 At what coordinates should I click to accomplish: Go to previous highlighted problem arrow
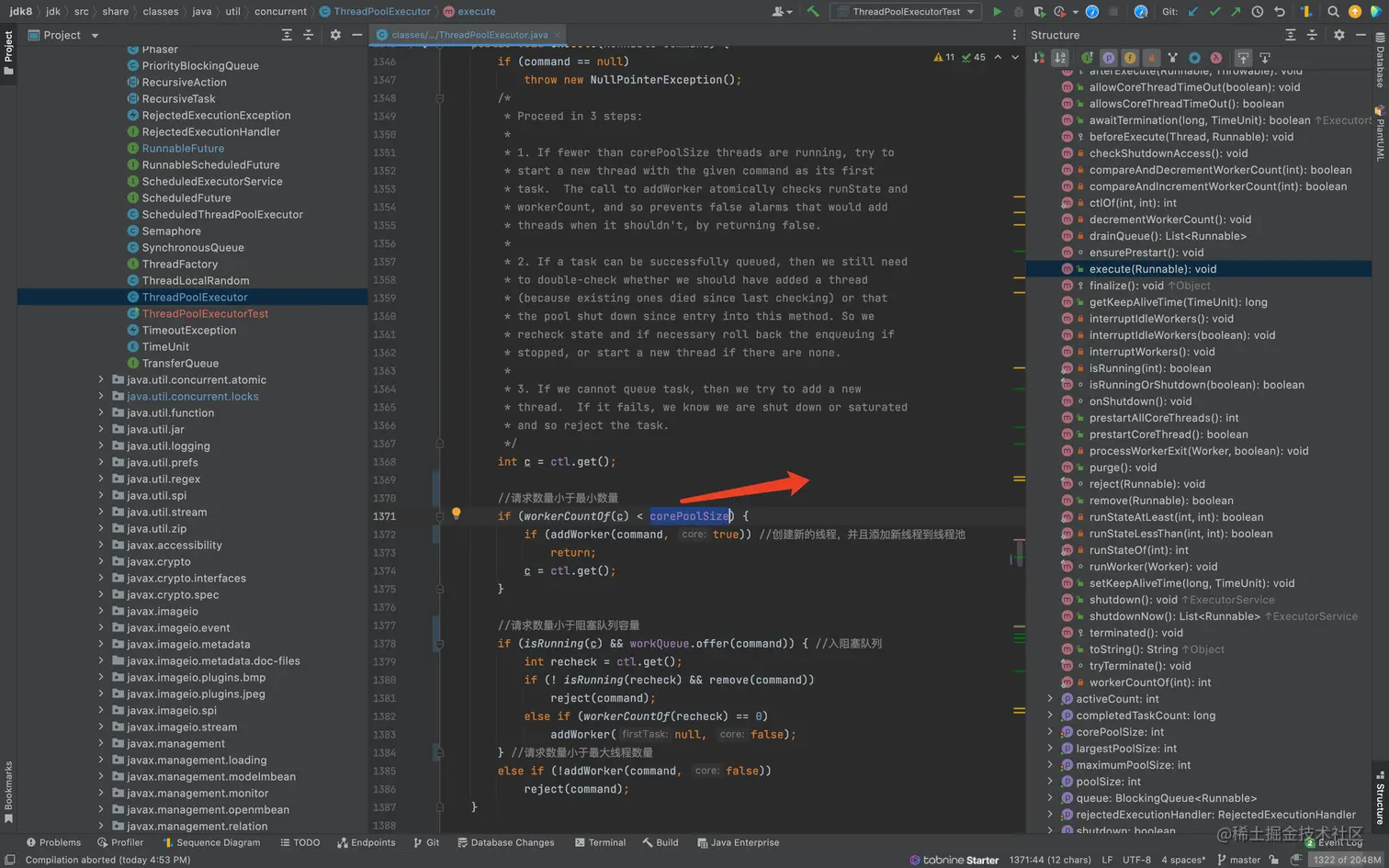(x=998, y=57)
